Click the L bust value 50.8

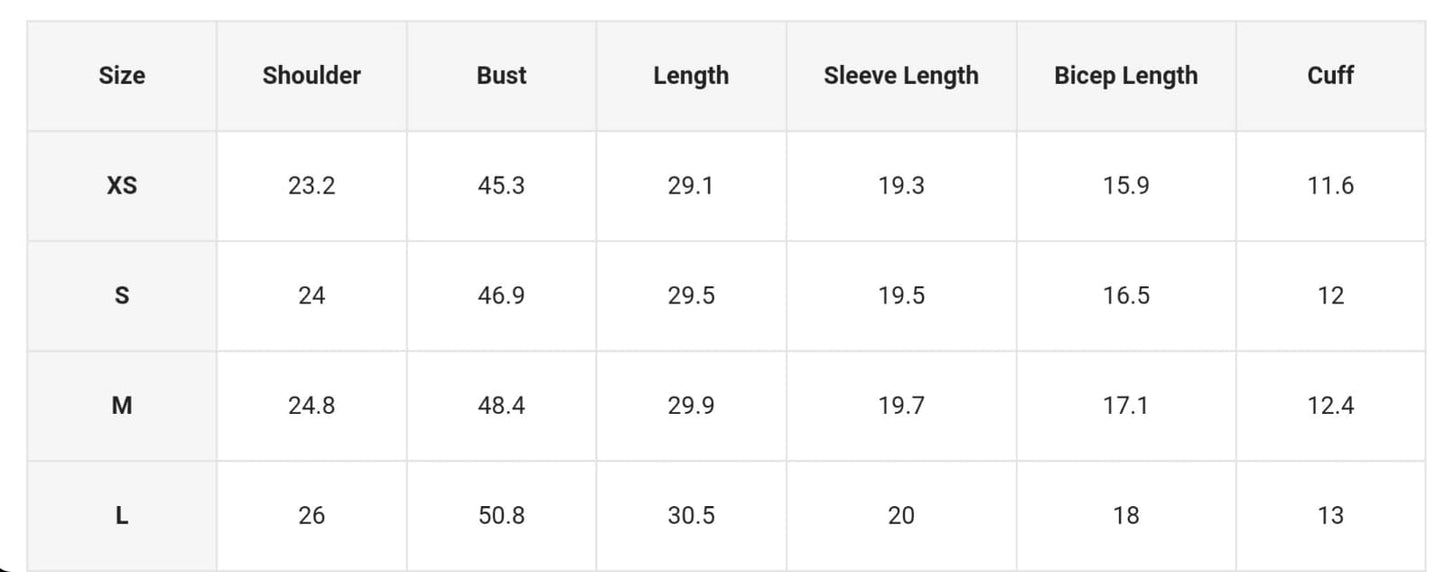tap(501, 516)
